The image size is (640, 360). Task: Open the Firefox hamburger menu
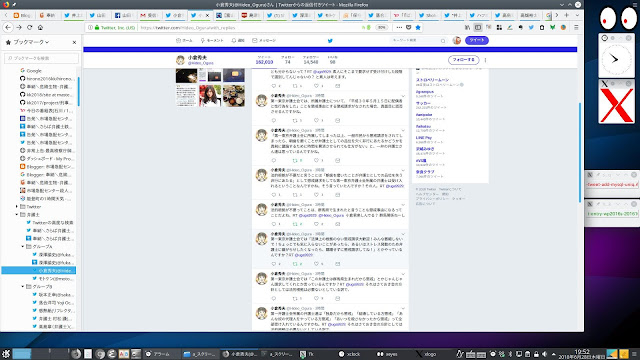[576, 27]
